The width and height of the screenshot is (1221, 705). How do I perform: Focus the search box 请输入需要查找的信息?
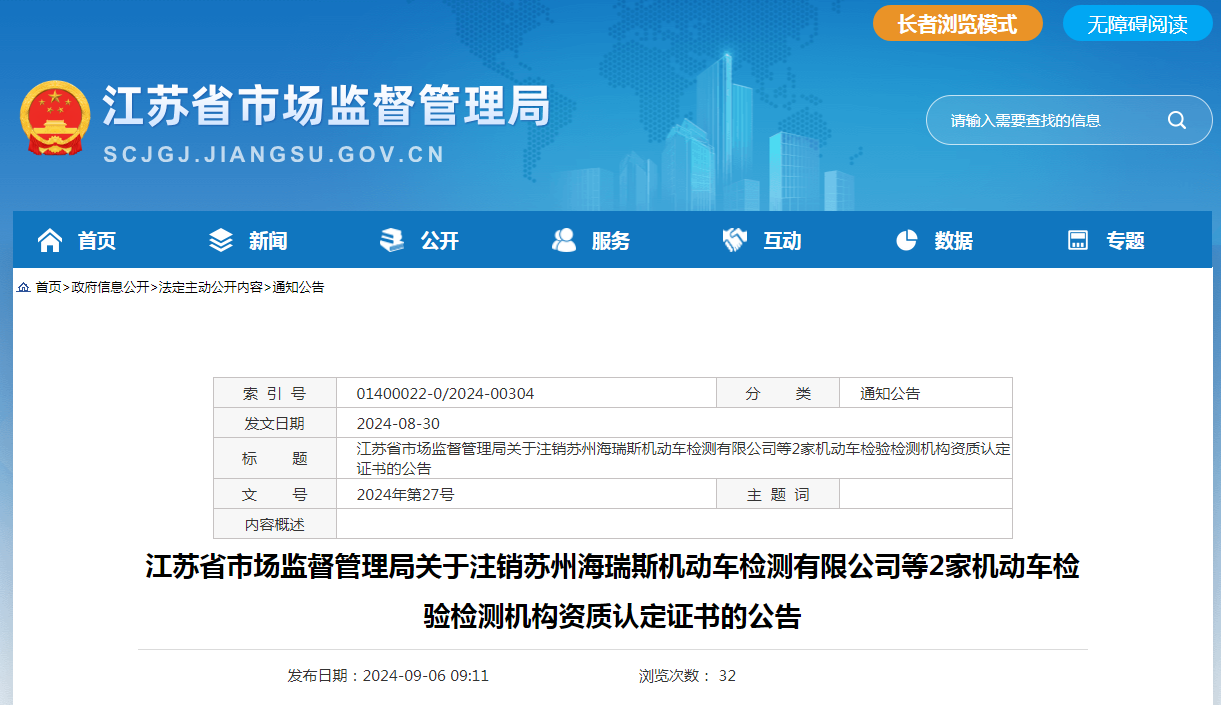coord(1040,121)
